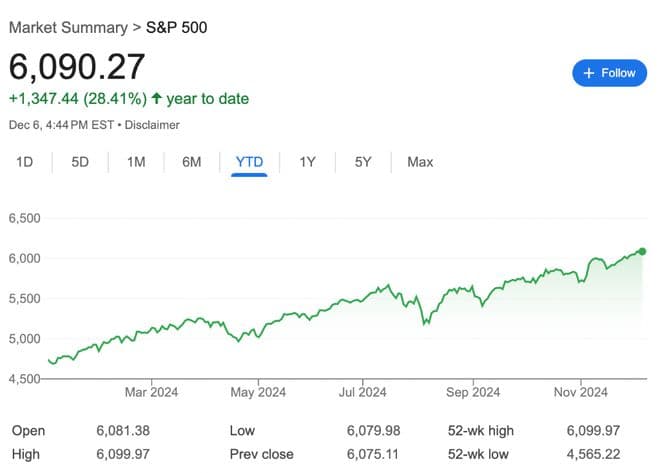Viewport: 660px width, 473px height.
Task: Switch to the 6M range tab
Action: point(192,161)
